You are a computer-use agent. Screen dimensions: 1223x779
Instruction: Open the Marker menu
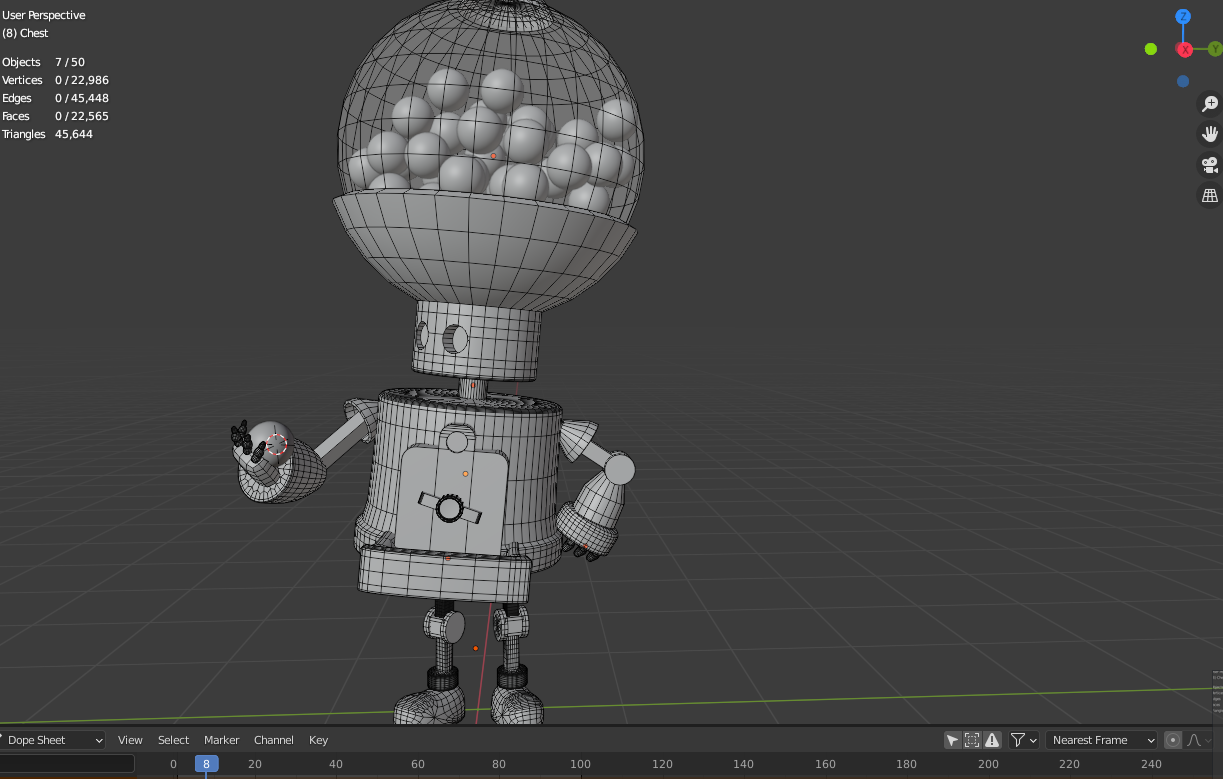(x=221, y=740)
